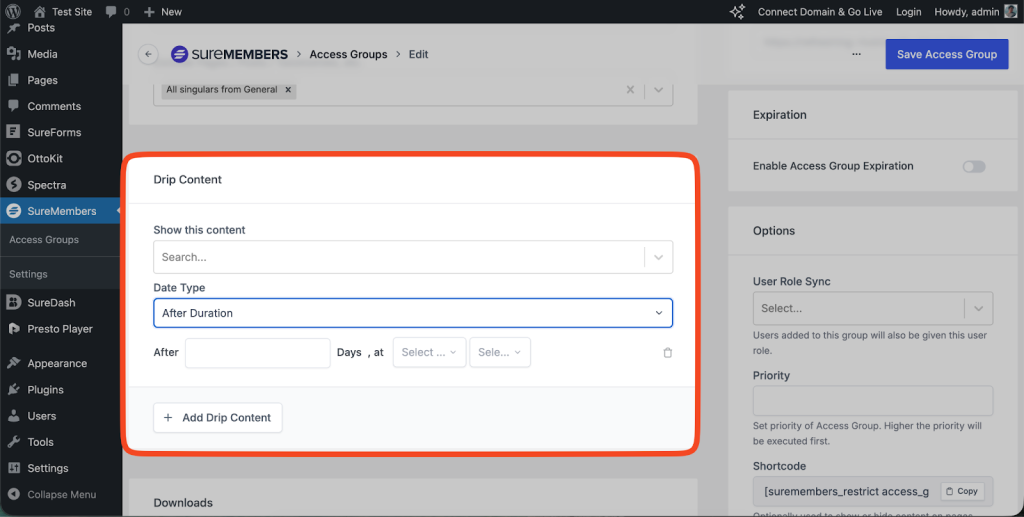This screenshot has height=517, width=1024.
Task: Remove the 'All singulars from General' tag
Action: (288, 89)
